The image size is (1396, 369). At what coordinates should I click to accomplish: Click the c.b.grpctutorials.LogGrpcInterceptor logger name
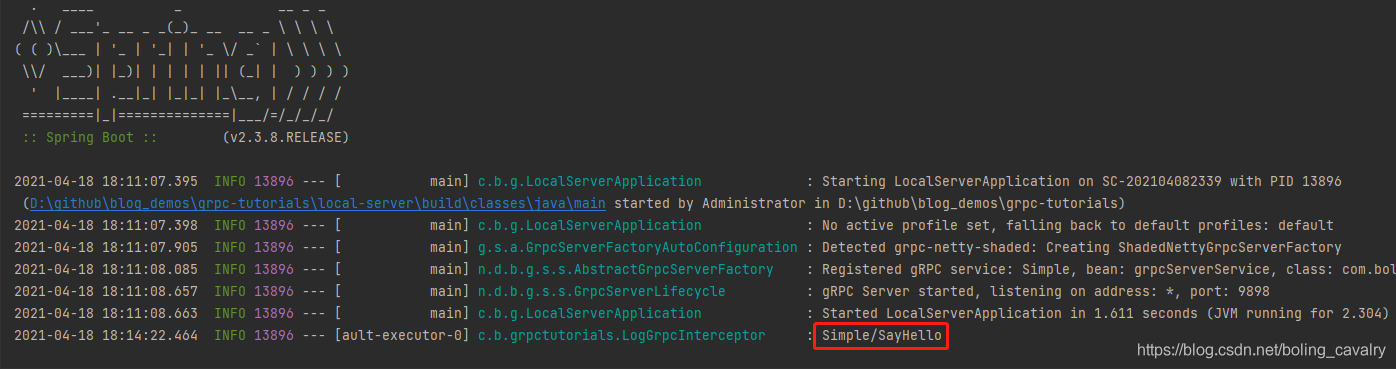tap(622, 335)
